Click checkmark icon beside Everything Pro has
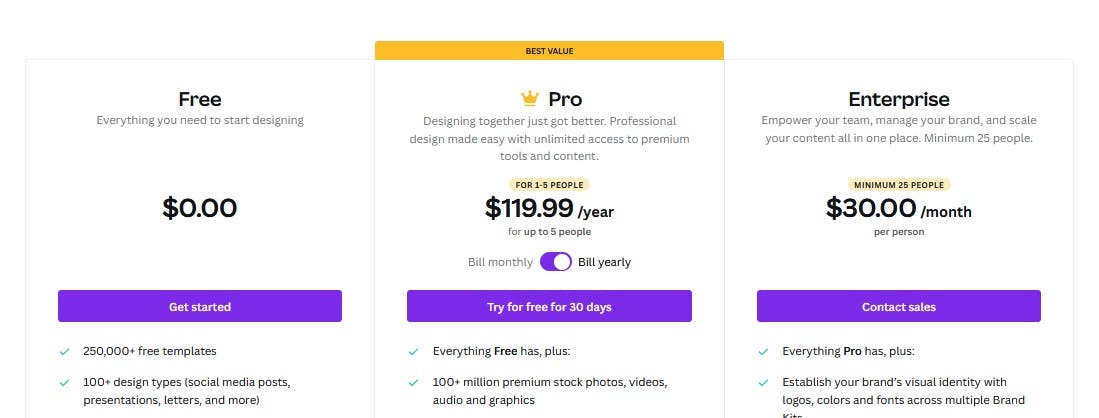1099x418 pixels. click(x=763, y=352)
